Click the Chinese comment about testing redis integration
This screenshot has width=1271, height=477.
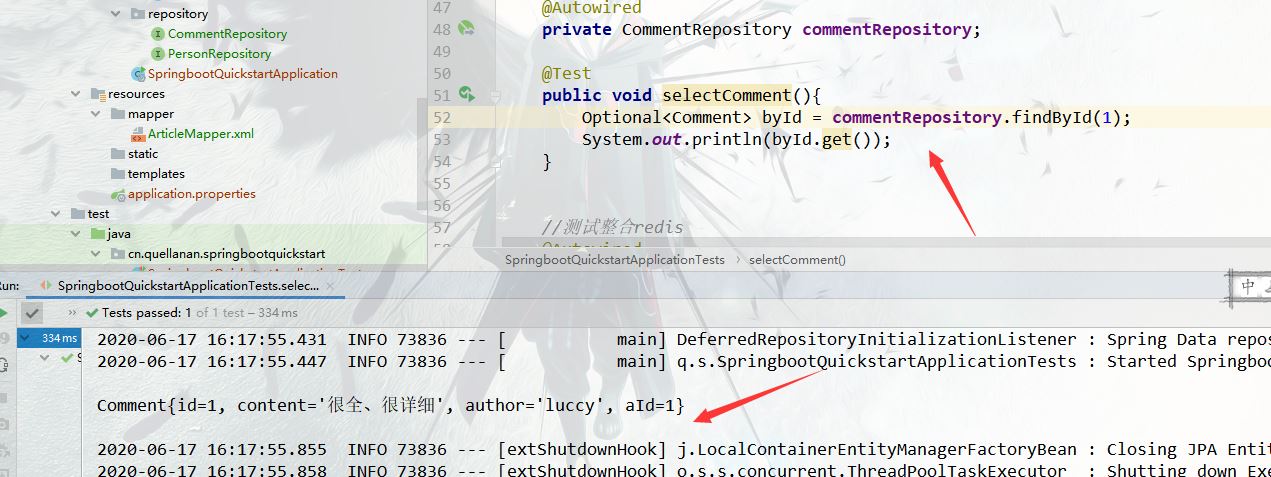(x=613, y=227)
